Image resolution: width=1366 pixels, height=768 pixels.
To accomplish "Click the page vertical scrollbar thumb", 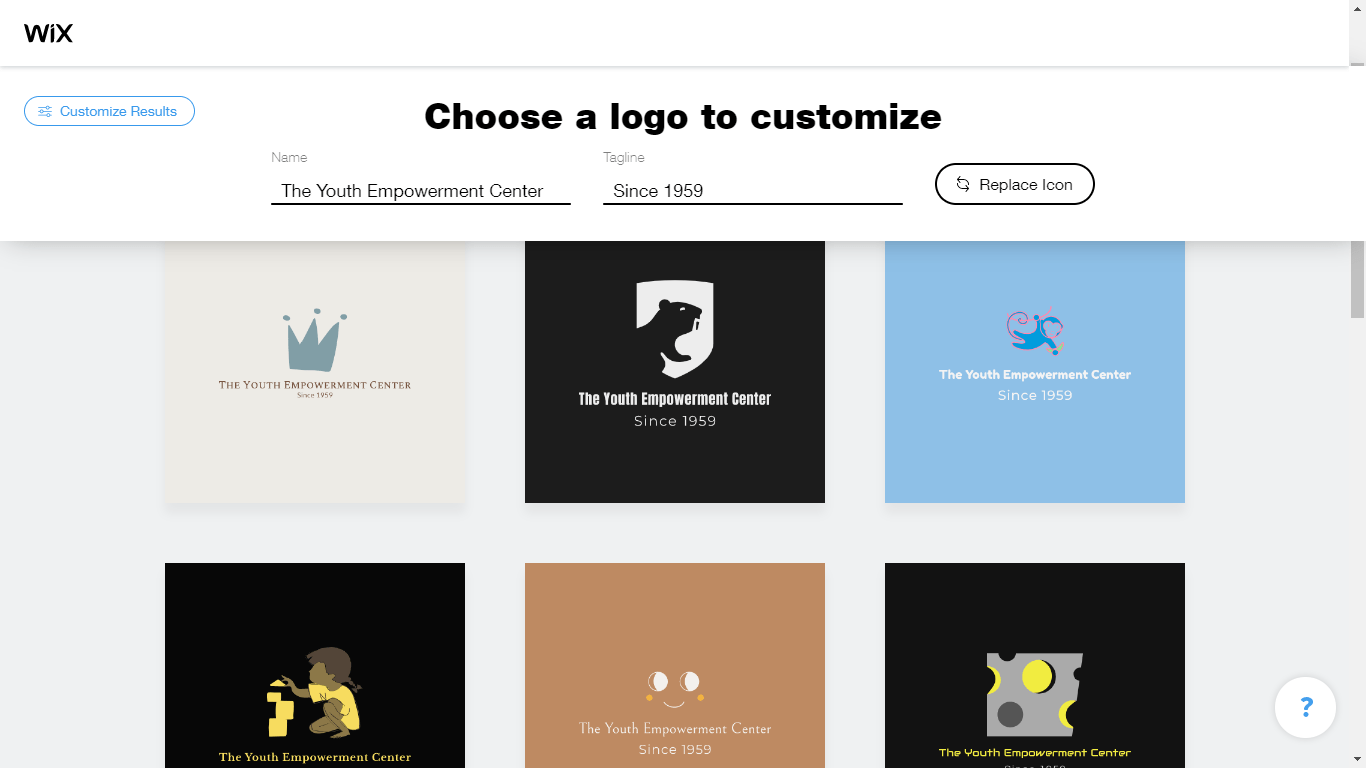I will point(1357,278).
